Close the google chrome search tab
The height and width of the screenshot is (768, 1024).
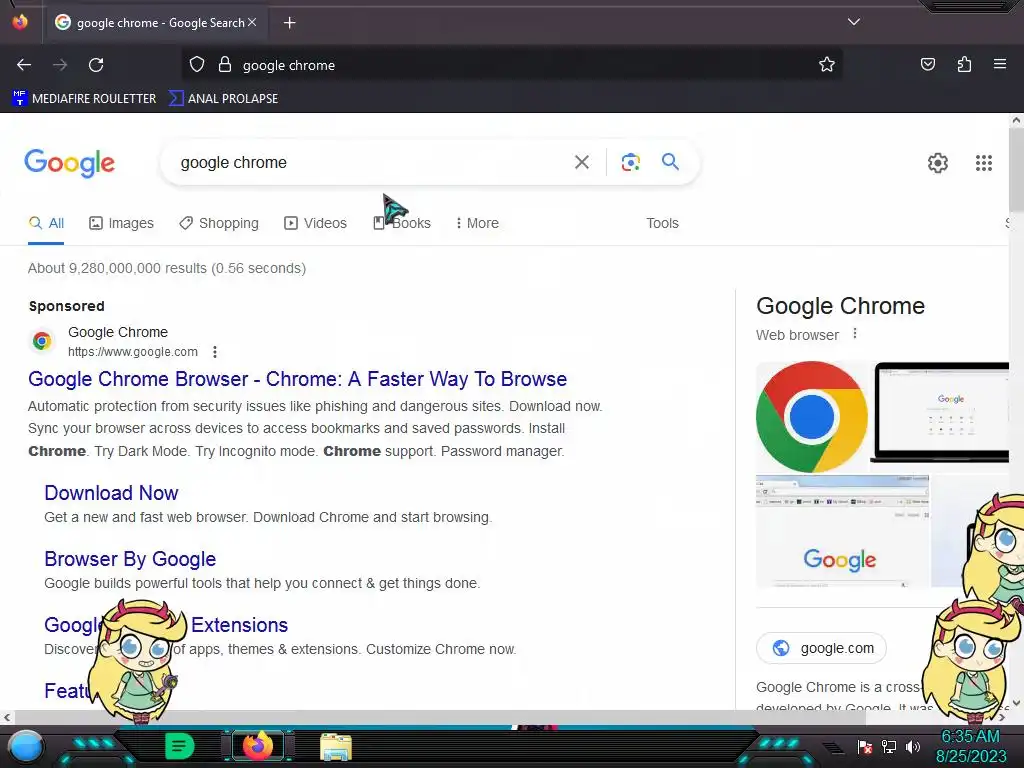[x=252, y=22]
